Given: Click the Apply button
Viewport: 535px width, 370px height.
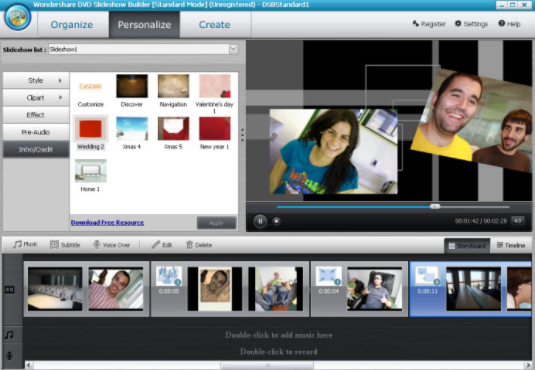Looking at the screenshot, I should 216,223.
